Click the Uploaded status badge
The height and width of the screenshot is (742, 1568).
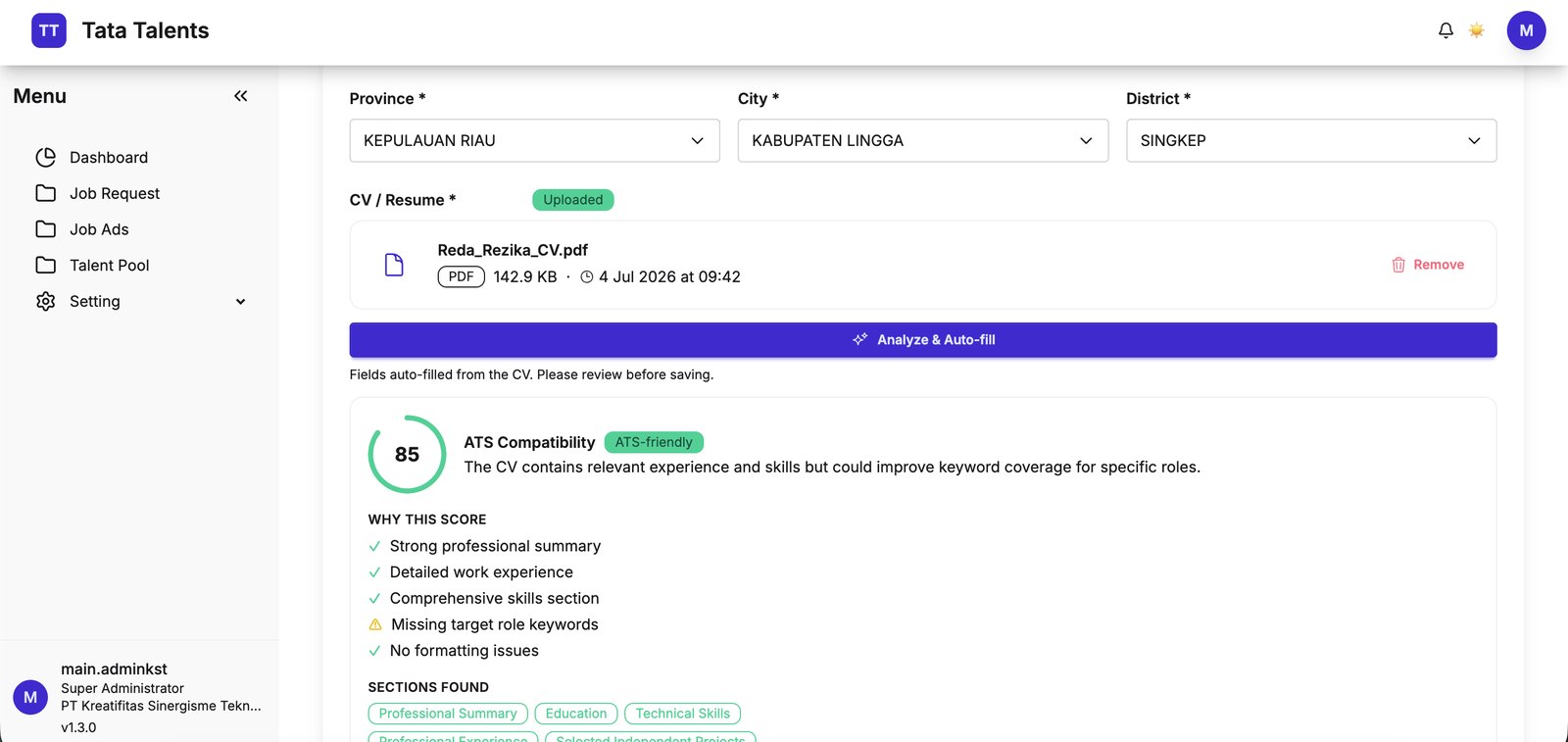point(573,200)
